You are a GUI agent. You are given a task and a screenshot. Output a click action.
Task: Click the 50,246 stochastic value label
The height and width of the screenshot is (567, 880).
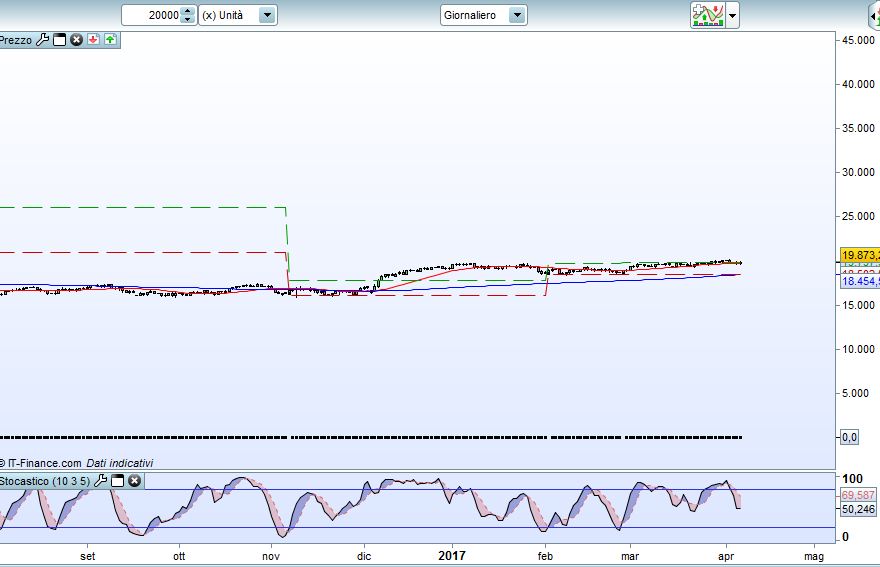pyautogui.click(x=858, y=509)
